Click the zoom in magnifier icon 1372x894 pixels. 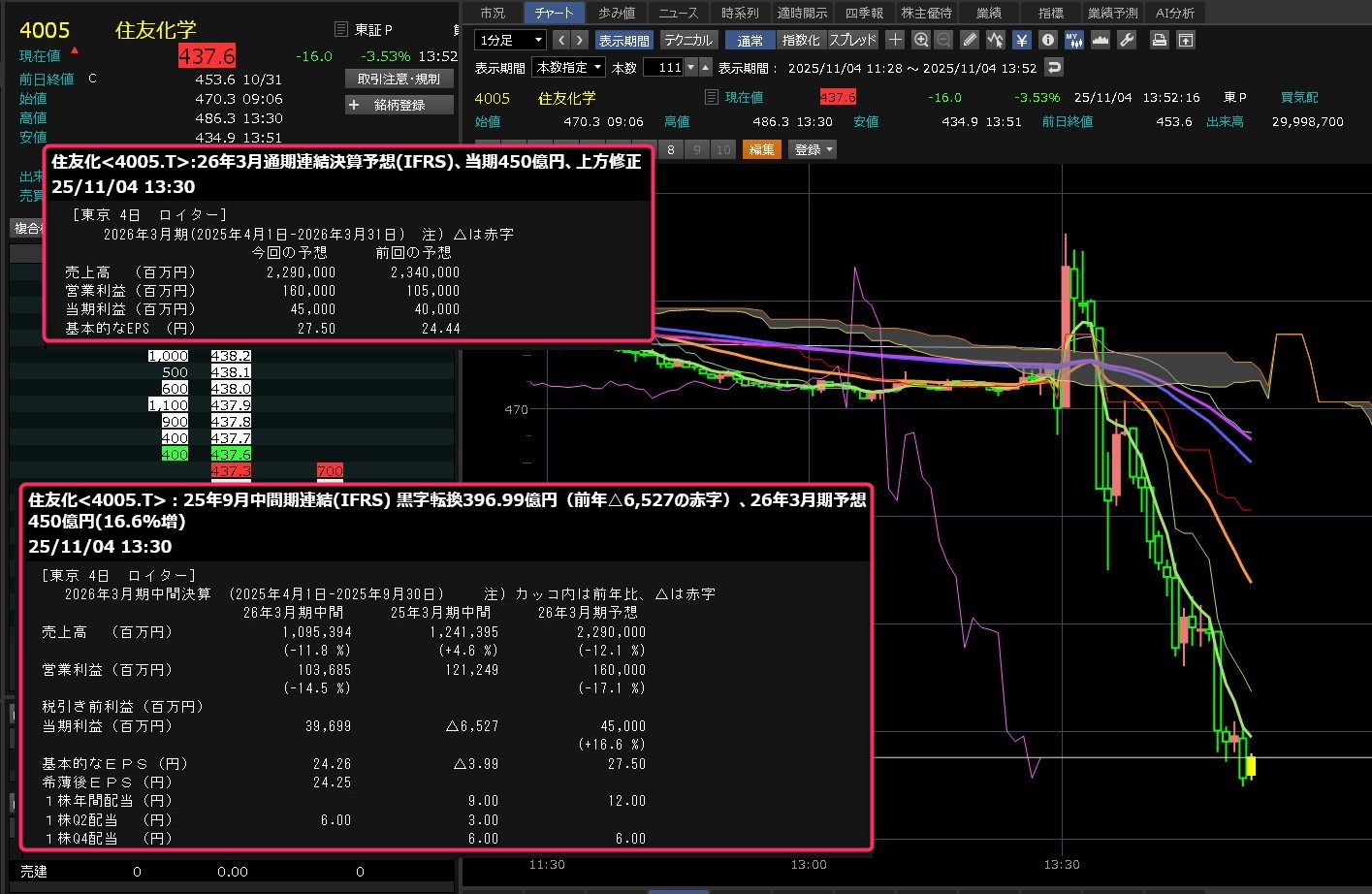pyautogui.click(x=921, y=40)
